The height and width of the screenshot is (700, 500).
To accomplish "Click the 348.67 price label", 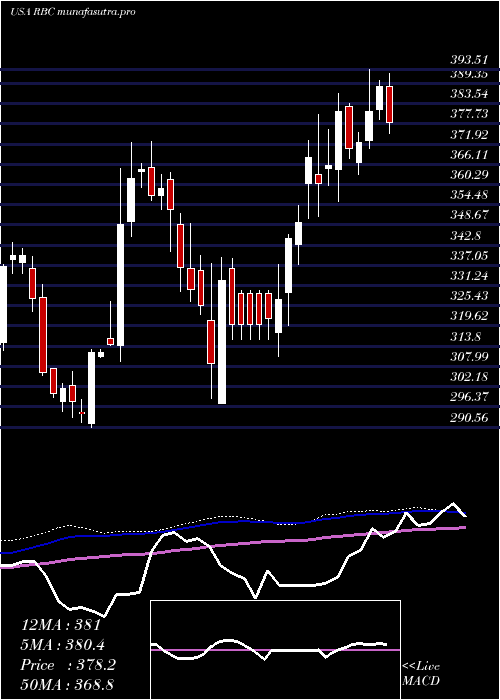I will (469, 215).
